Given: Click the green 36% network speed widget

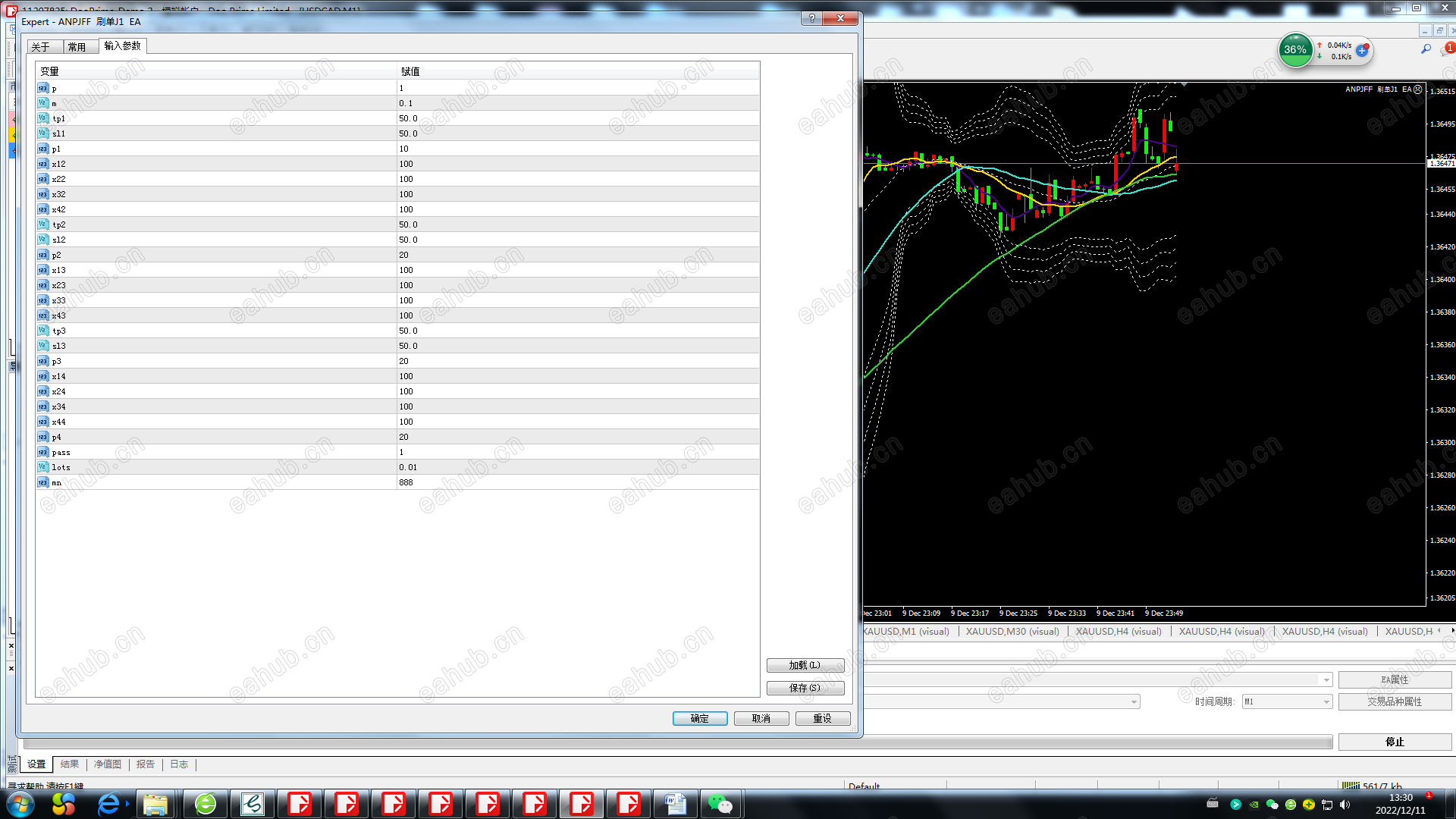Looking at the screenshot, I should coord(1295,50).
